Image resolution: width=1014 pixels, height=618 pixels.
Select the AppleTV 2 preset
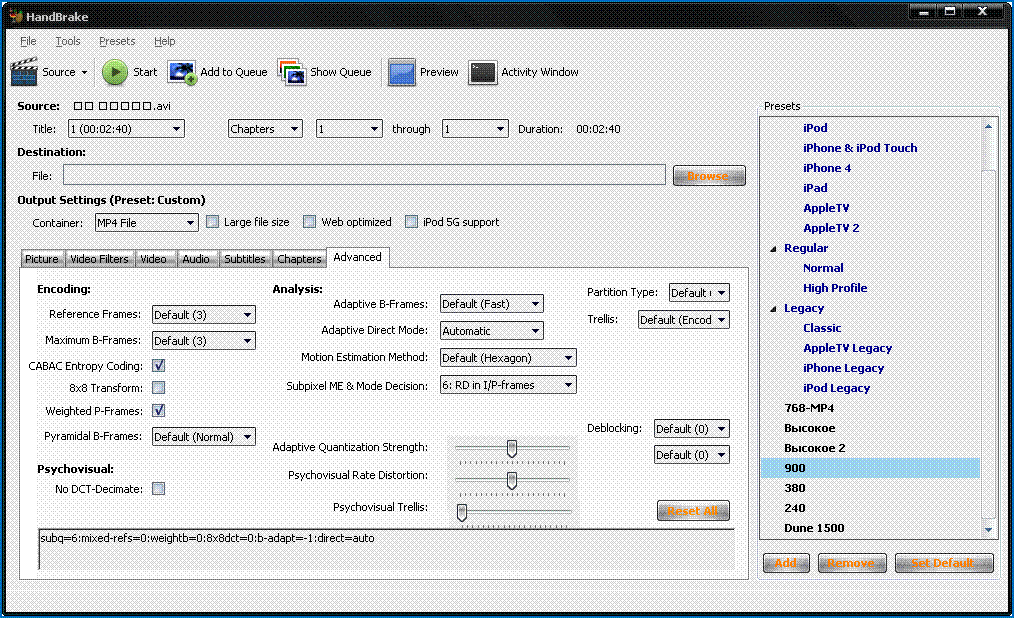831,228
